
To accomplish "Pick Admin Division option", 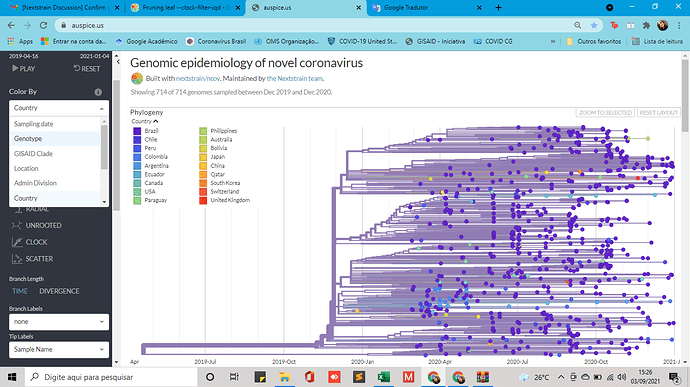I will pos(35,183).
